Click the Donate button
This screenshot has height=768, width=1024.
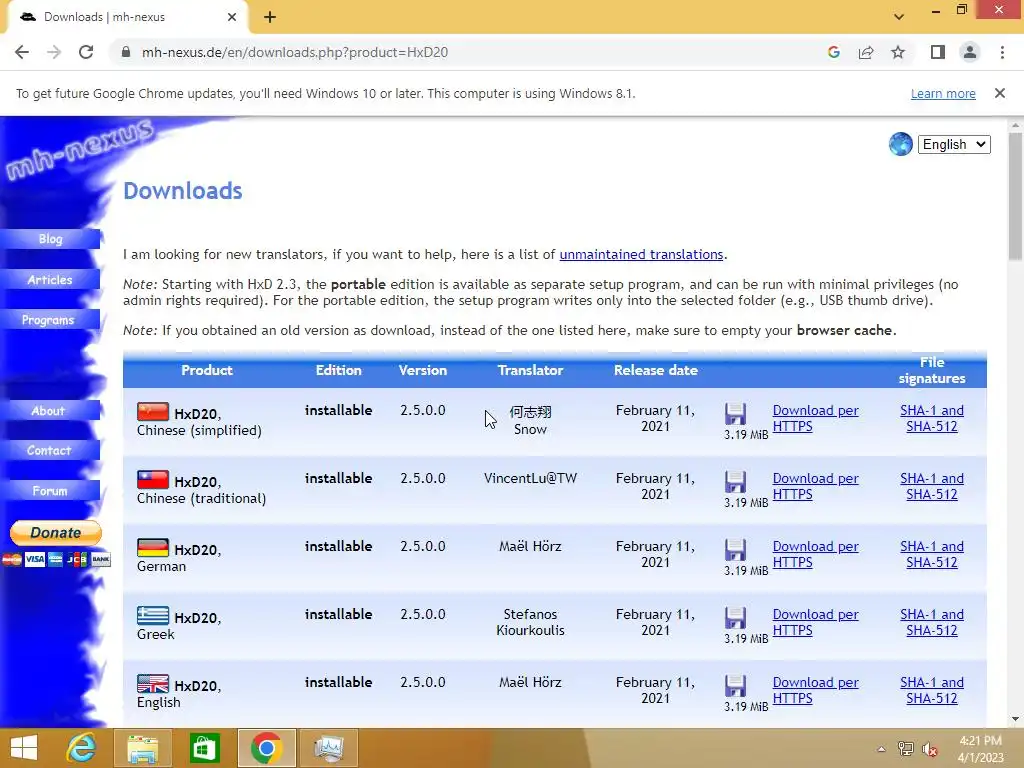coord(56,532)
